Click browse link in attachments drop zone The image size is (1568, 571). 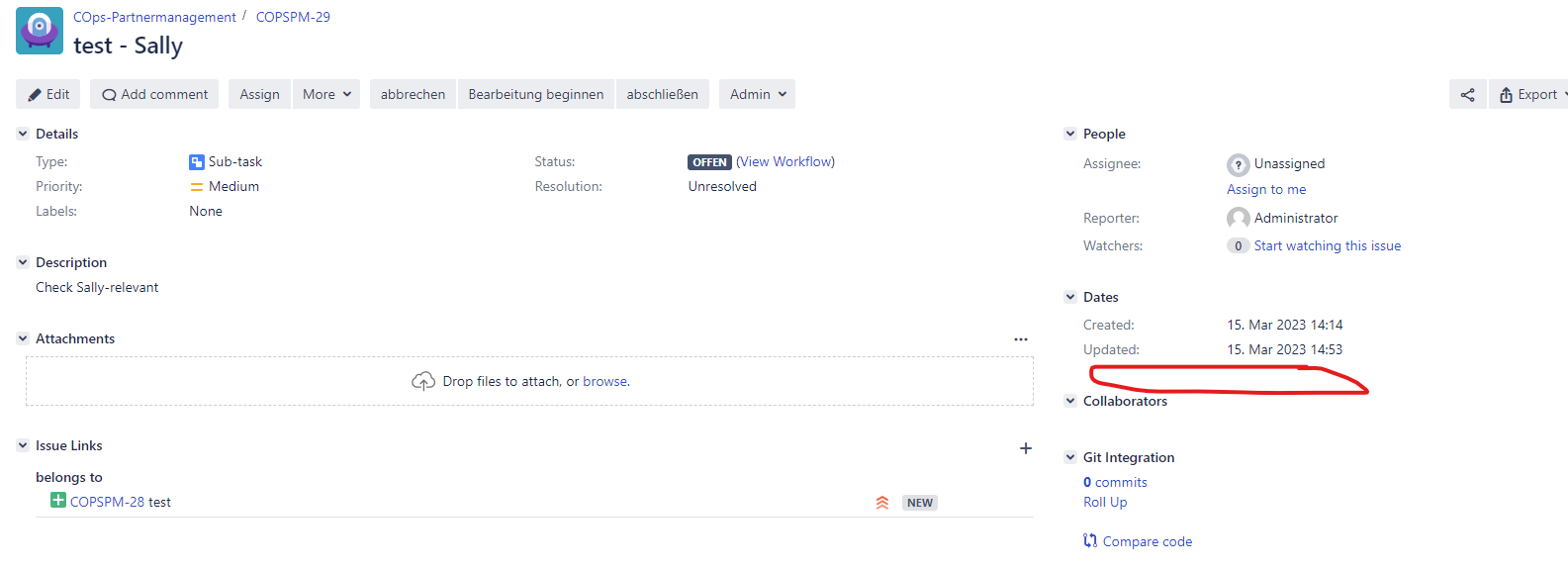pyautogui.click(x=605, y=382)
